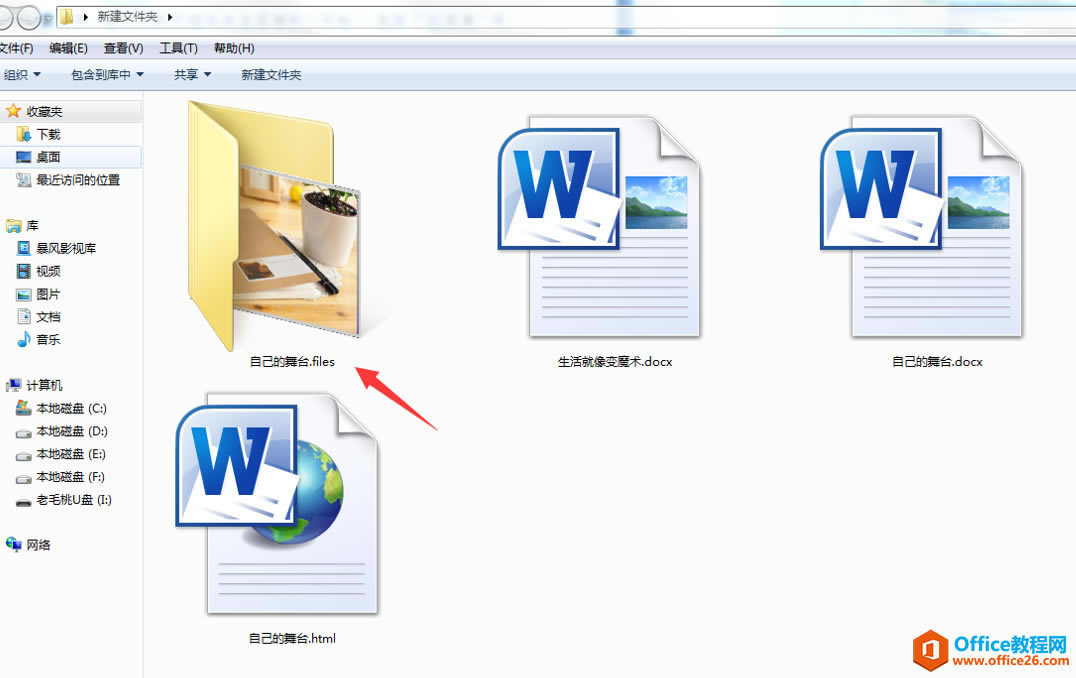Click the 本地磁盘 (E:) drive icon
Viewport: 1076px width, 678px height.
pyautogui.click(x=23, y=456)
